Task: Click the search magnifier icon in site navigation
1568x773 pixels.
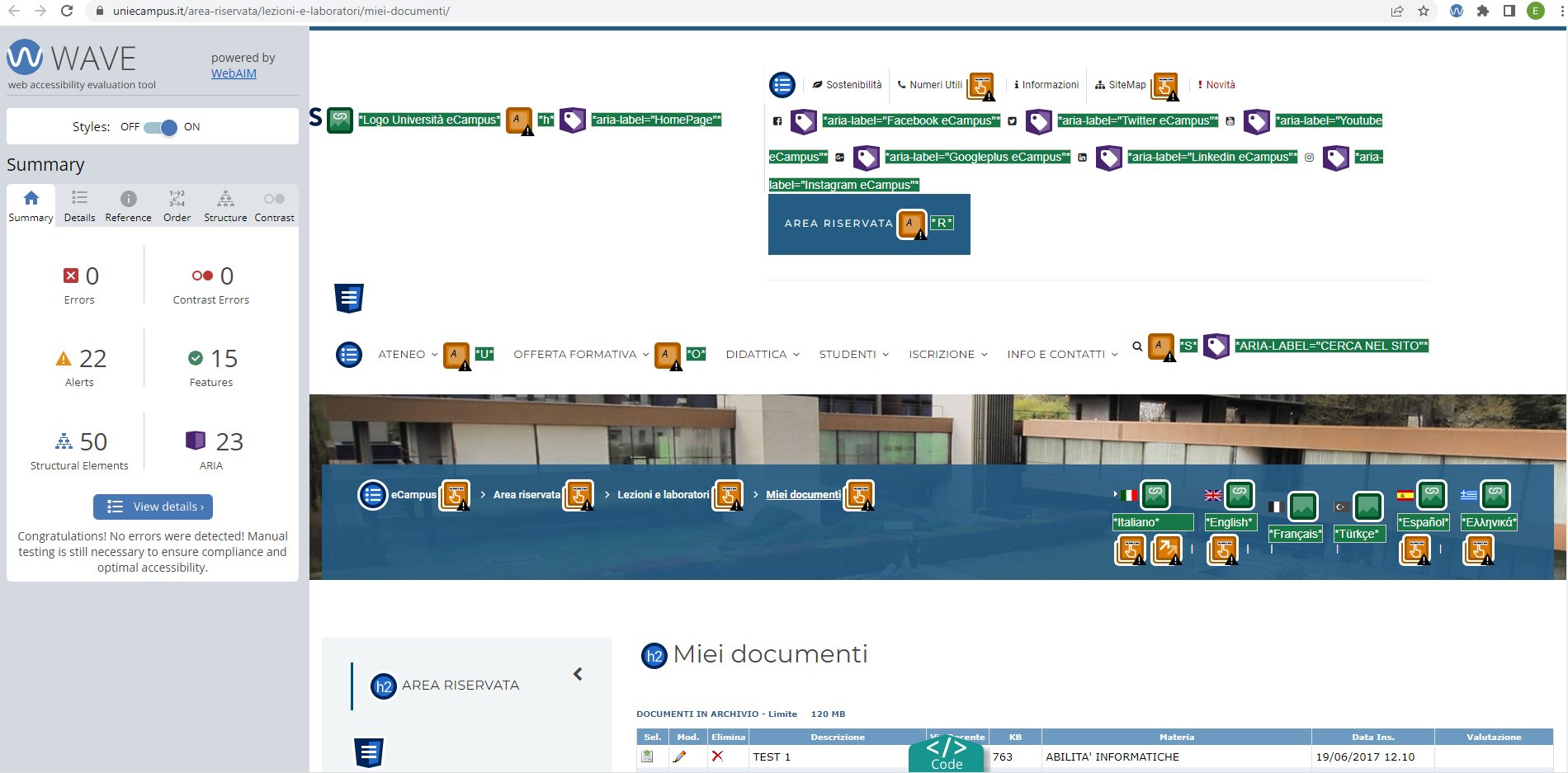Action: pos(1137,346)
